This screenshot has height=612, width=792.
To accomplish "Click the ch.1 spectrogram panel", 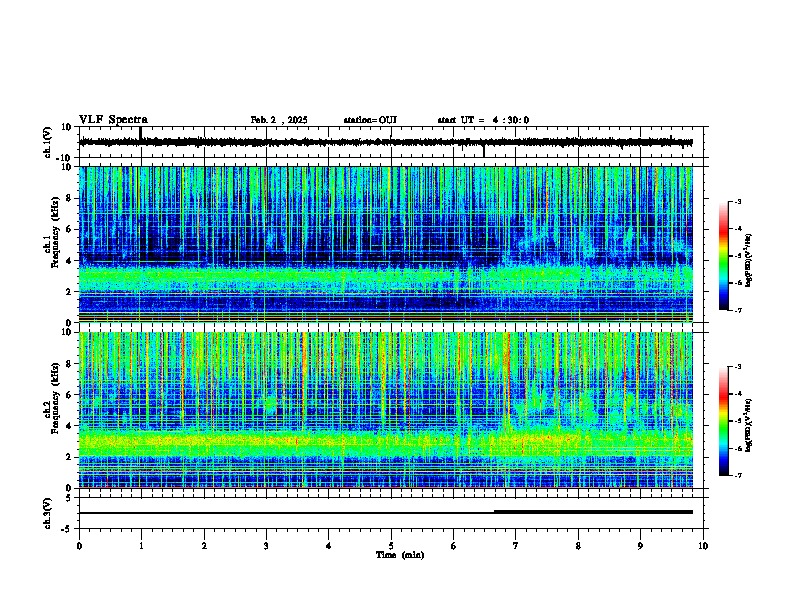I will pyautogui.click(x=386, y=244).
